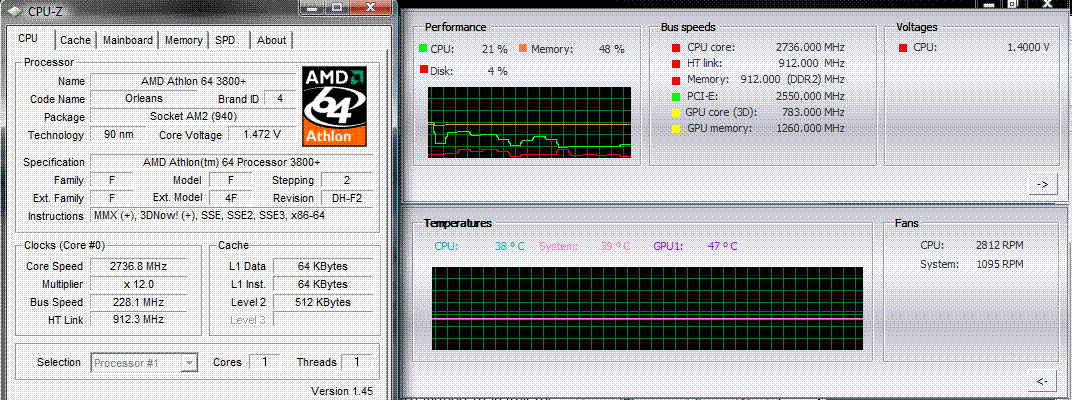Click the Core Speed value '2736.8 MHz'
The image size is (1072, 400).
(x=138, y=266)
